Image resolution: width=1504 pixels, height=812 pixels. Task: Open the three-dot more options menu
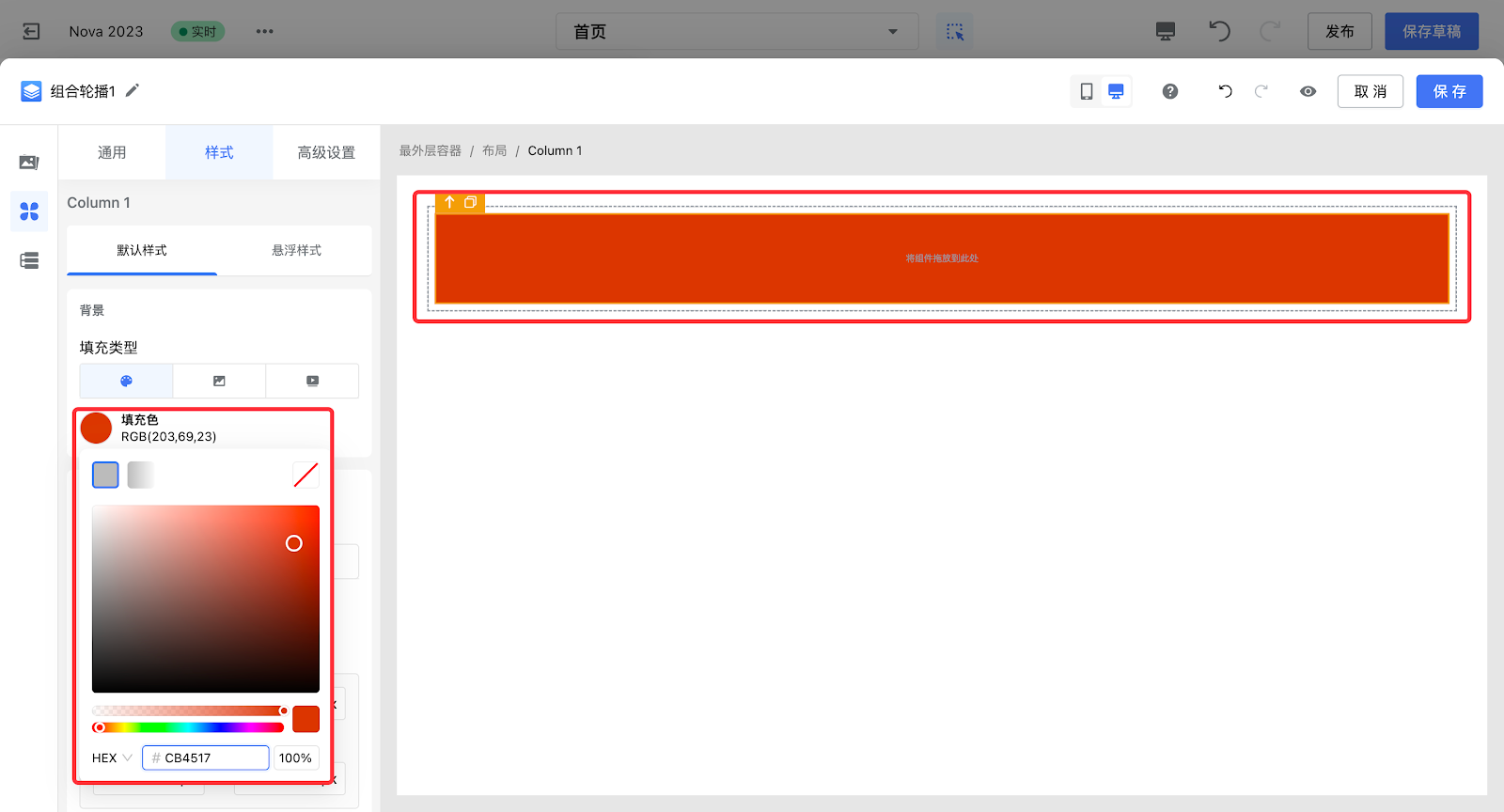(264, 31)
